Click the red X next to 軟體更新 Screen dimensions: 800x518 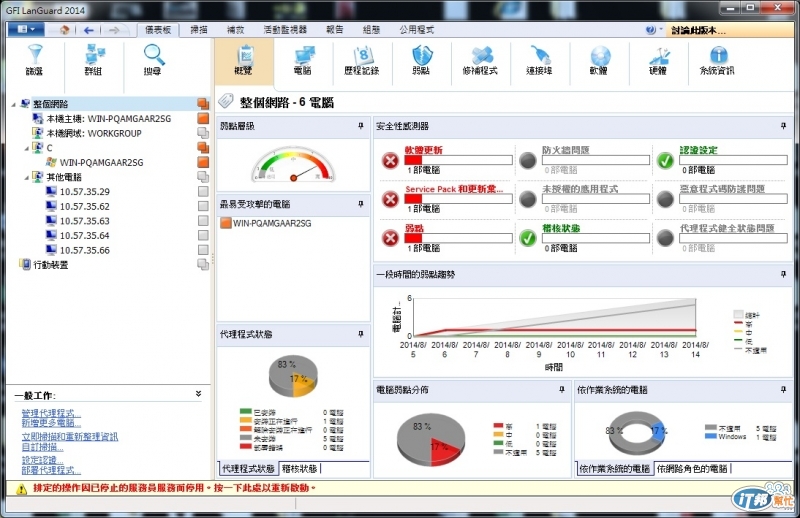click(x=390, y=161)
